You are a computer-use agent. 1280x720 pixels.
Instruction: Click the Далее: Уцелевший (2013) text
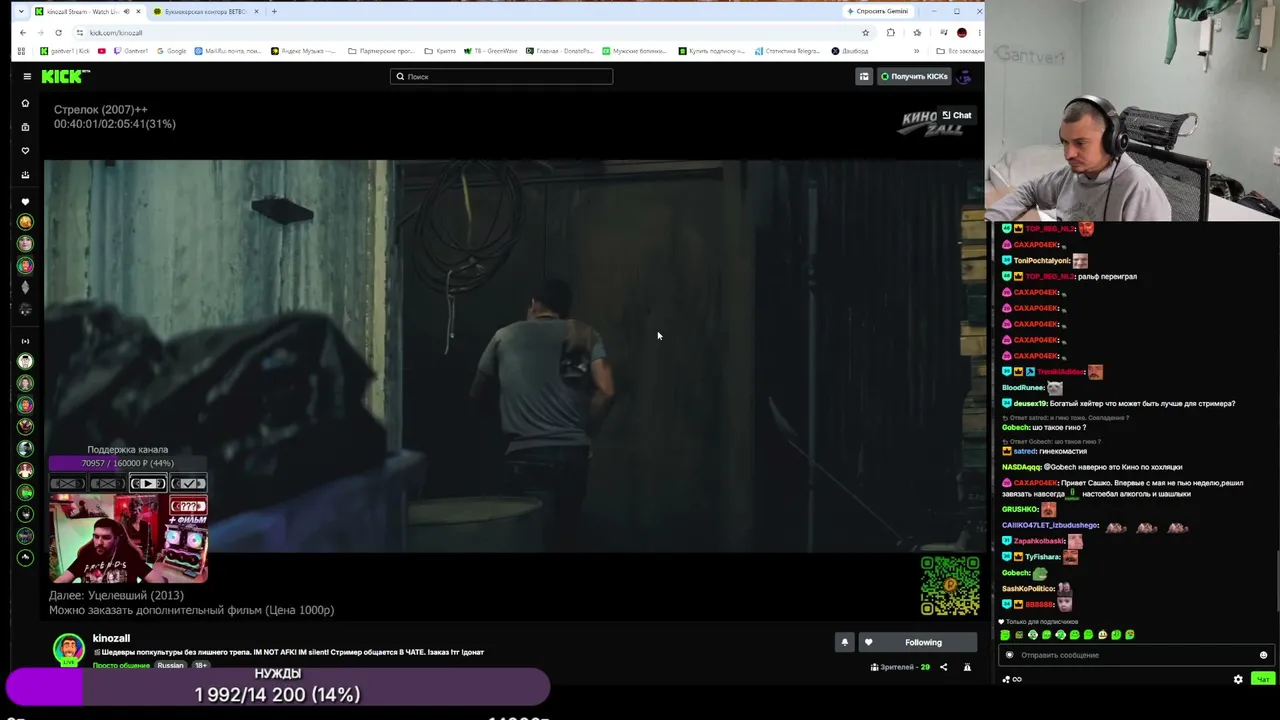tap(116, 595)
